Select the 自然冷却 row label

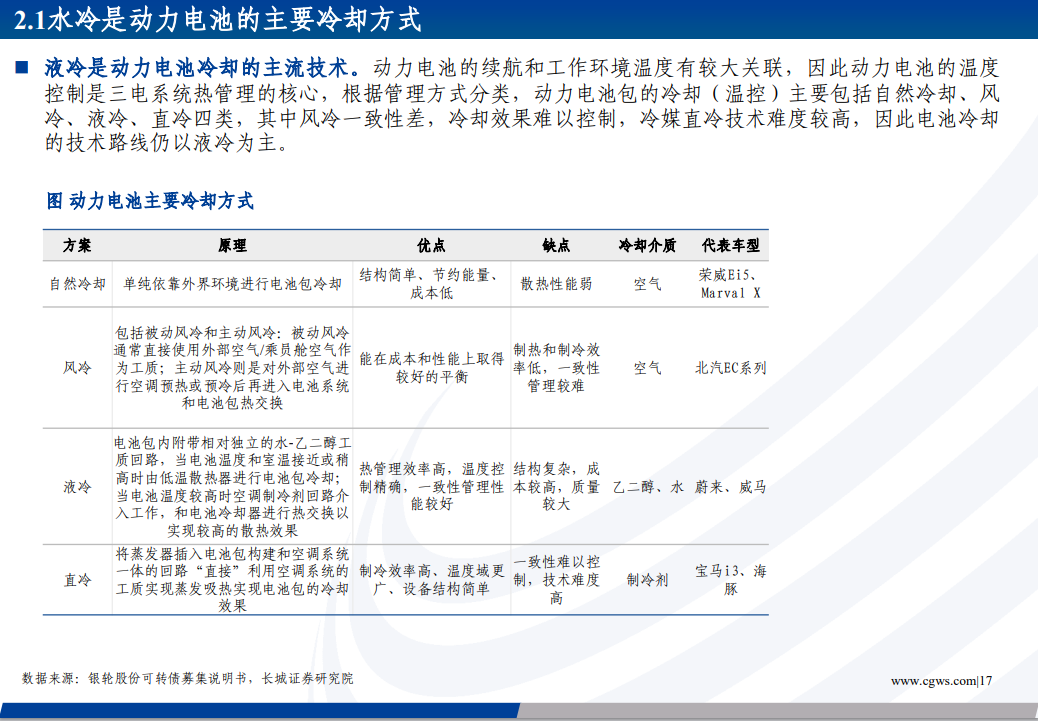click(x=77, y=284)
